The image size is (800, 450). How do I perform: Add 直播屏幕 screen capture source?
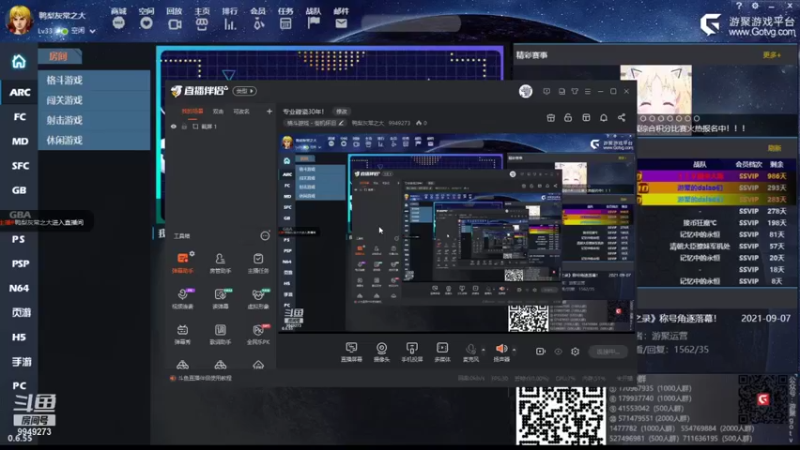pos(352,352)
